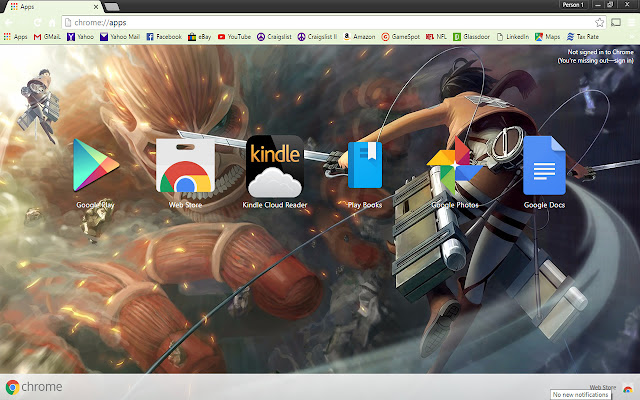
Task: Open the LinkedIn bookmark
Action: (x=513, y=37)
